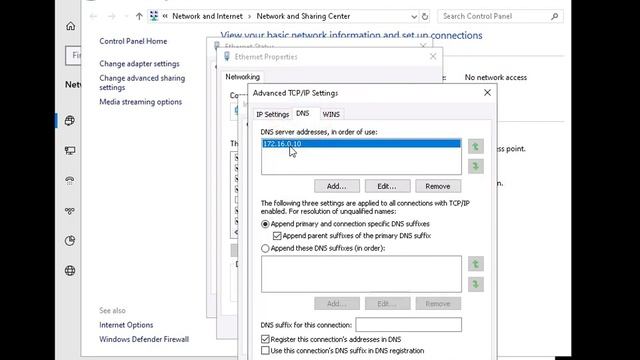This screenshot has height=360, width=640.
Task: Open Windows Defender Firewall link
Action: (144, 339)
